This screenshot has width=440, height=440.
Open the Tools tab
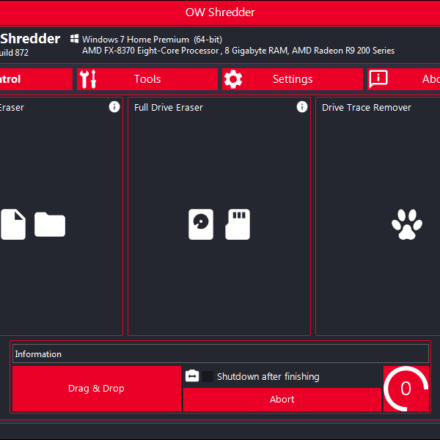point(147,79)
